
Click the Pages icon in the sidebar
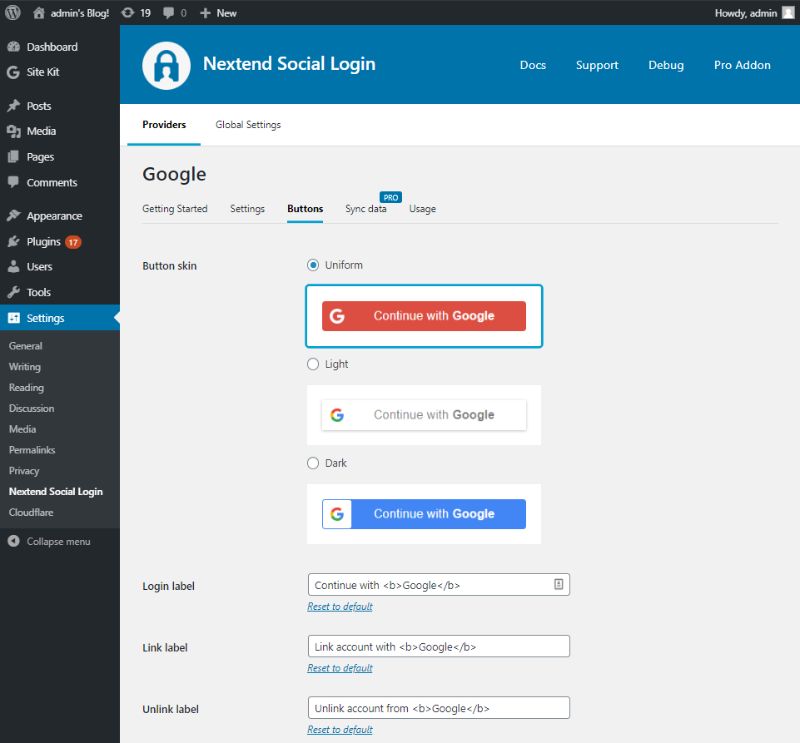click(x=14, y=157)
